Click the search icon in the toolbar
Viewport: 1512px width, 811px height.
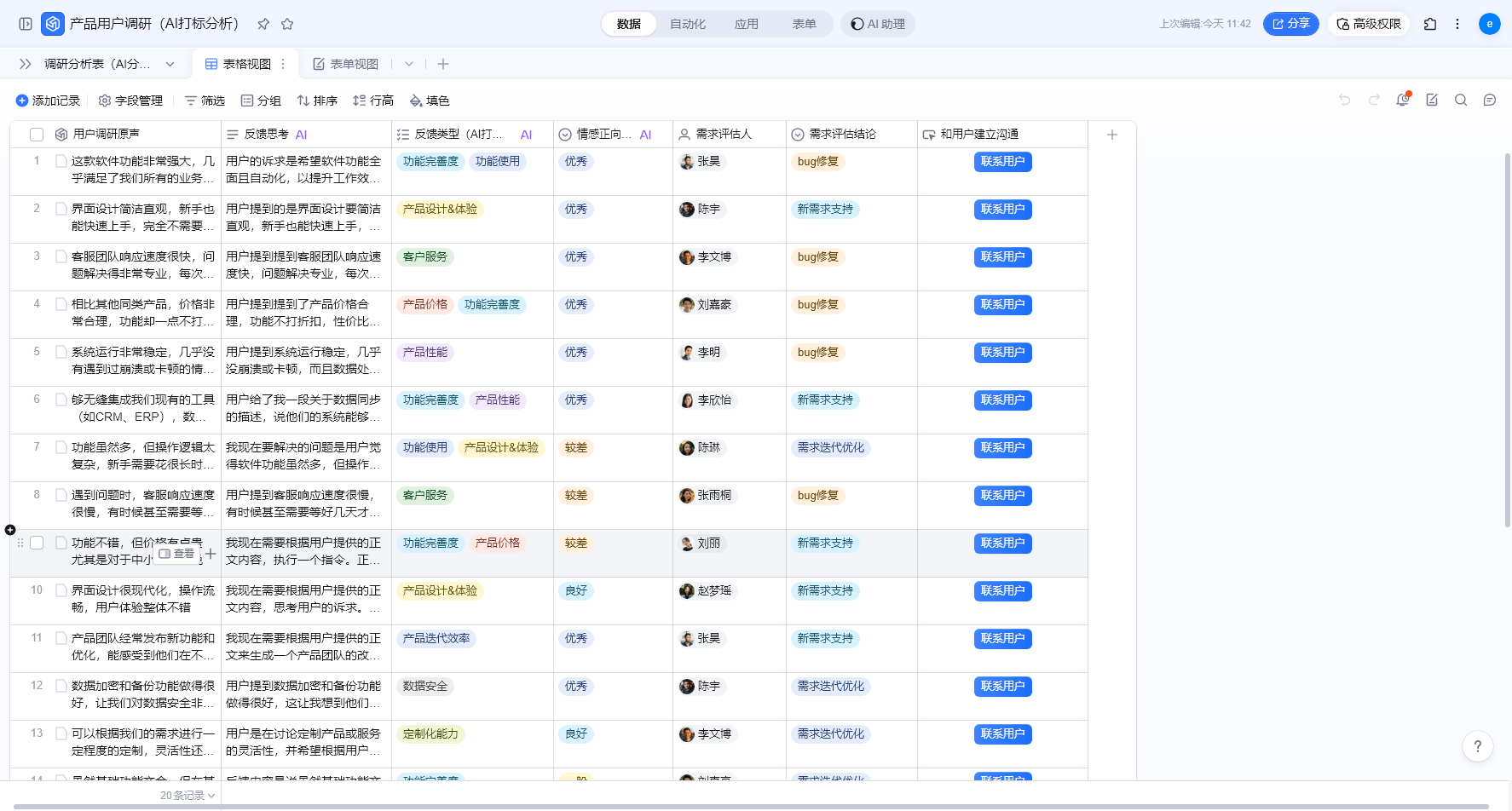[1460, 101]
